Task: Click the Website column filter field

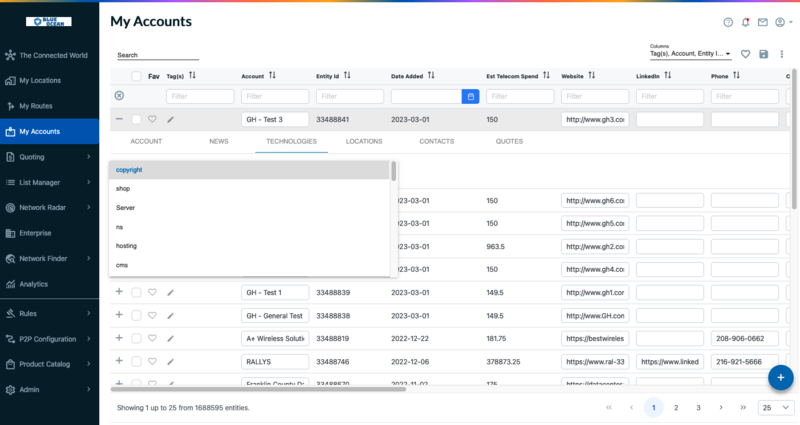Action: click(x=595, y=96)
